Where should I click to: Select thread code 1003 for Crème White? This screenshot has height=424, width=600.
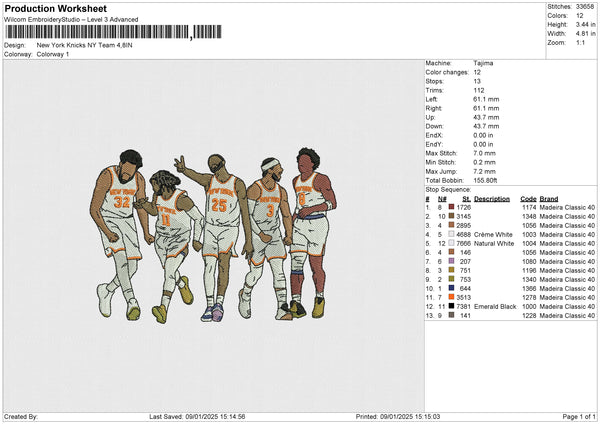point(529,234)
